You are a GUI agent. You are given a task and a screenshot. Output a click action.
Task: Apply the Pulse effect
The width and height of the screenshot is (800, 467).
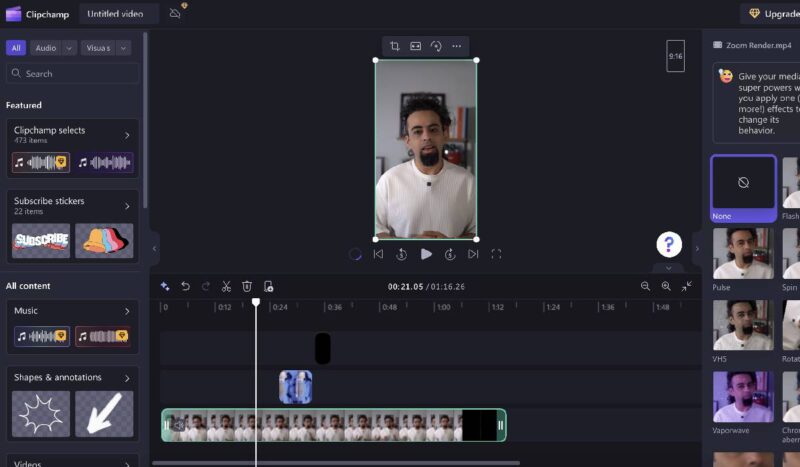[x=743, y=254]
